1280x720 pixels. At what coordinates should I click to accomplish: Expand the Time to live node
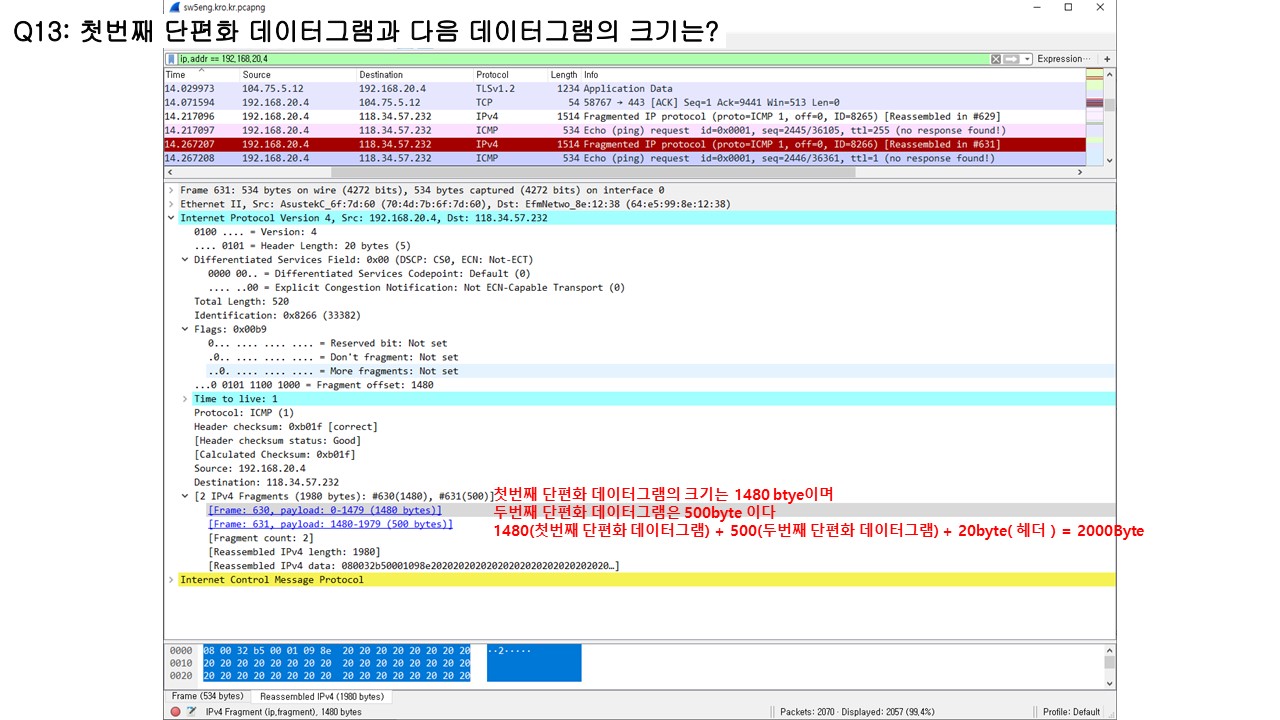pyautogui.click(x=185, y=399)
